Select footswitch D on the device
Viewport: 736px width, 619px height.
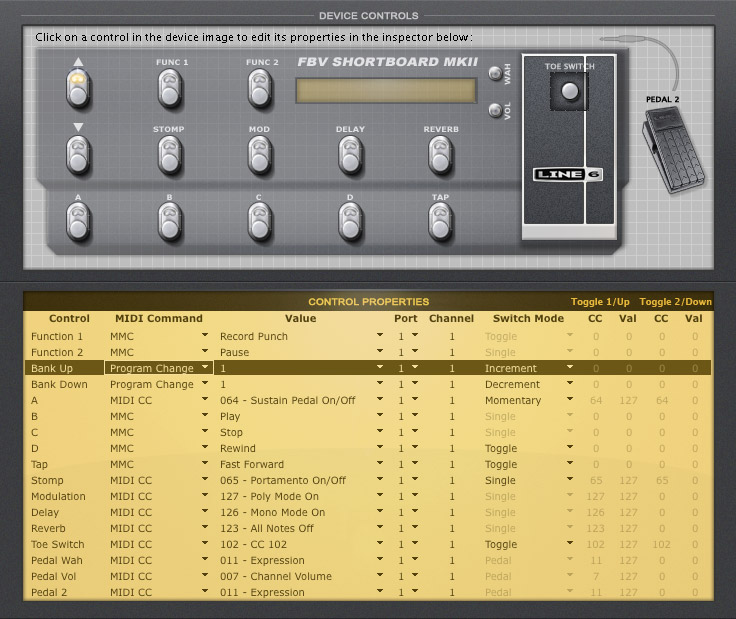click(350, 222)
